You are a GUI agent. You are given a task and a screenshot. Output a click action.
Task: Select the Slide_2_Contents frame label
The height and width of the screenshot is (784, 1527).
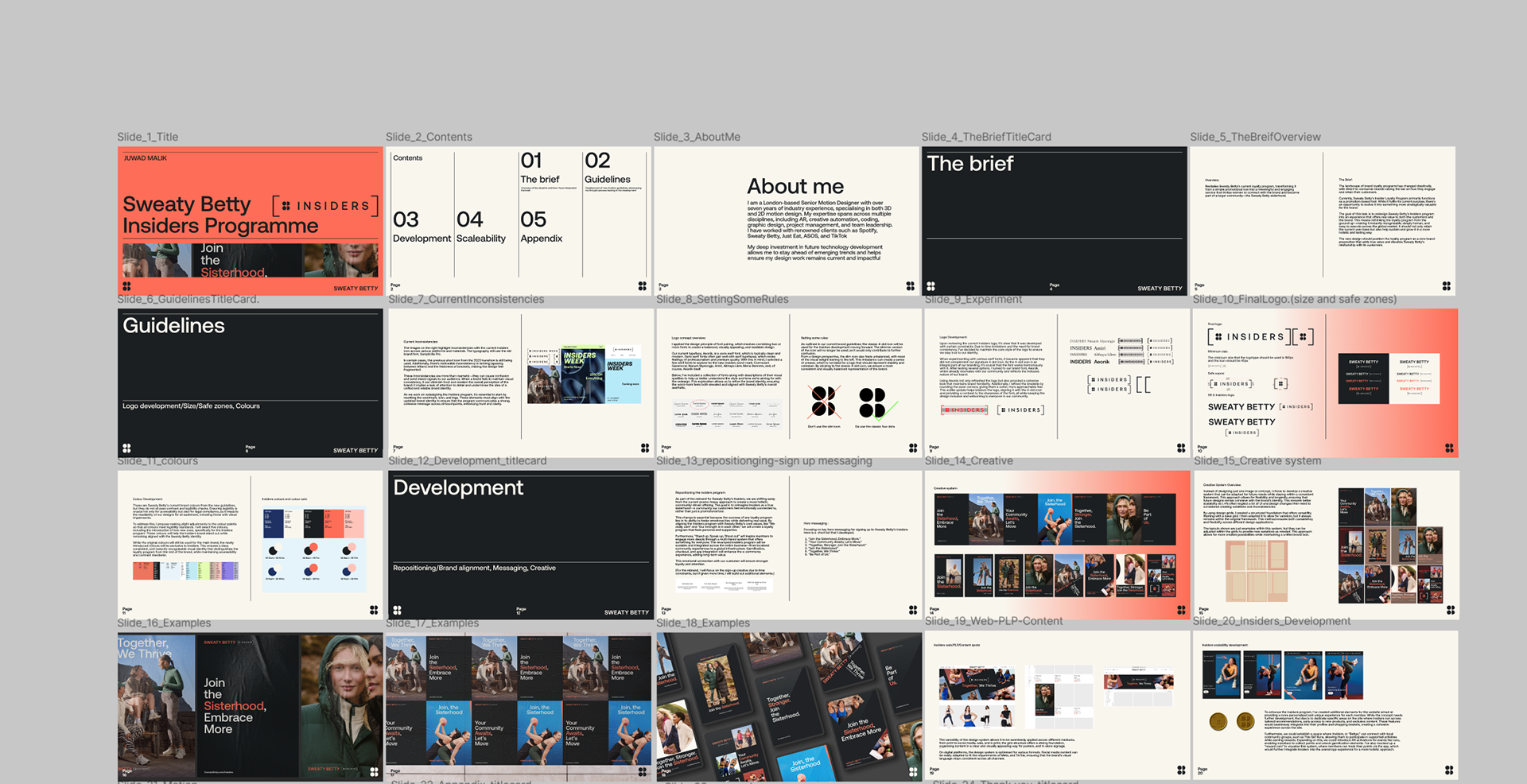[429, 137]
